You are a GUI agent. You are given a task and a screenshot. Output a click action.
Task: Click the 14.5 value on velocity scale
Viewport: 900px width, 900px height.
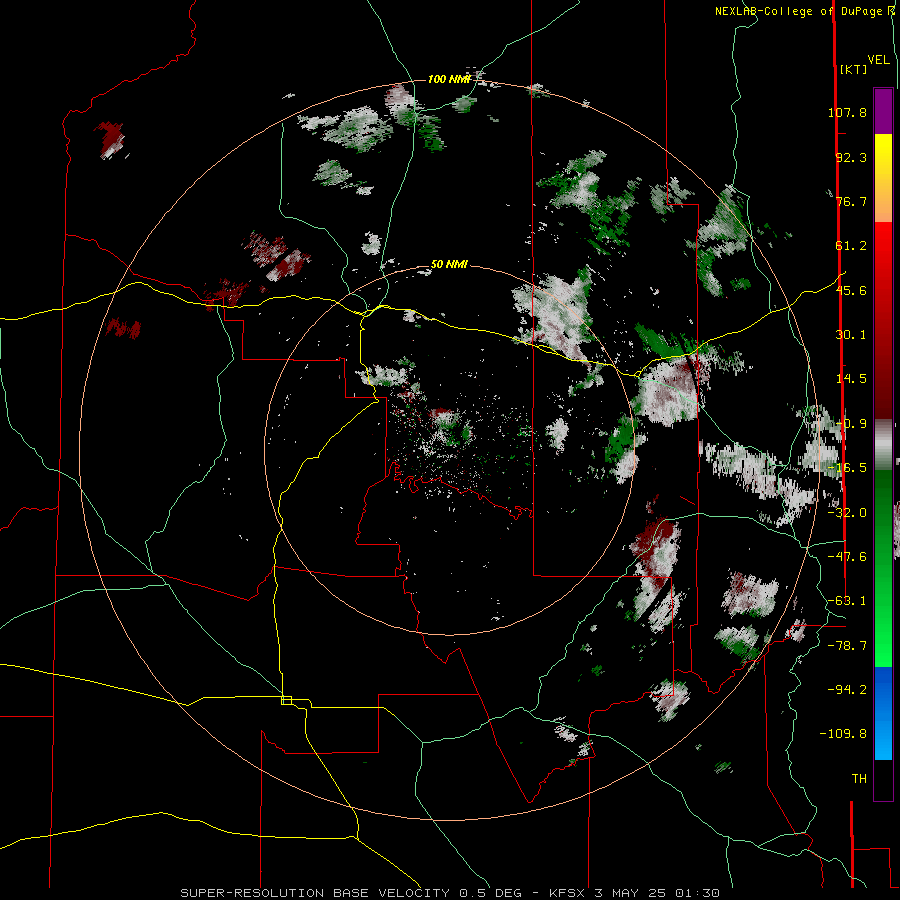(851, 379)
